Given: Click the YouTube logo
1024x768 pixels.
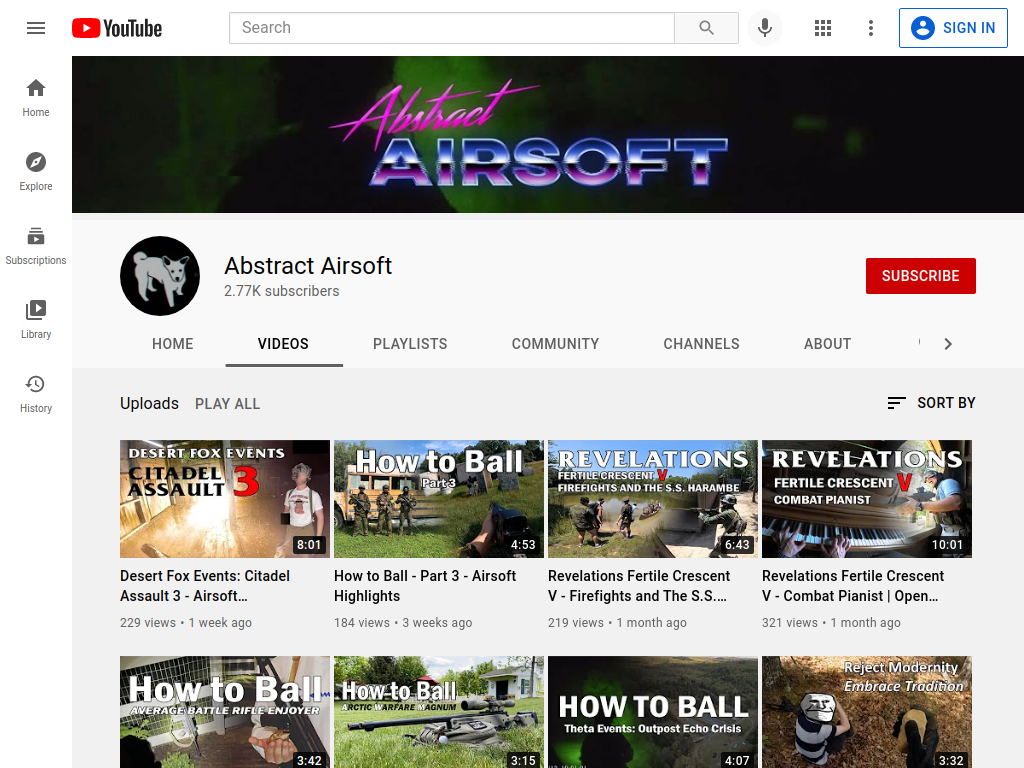Looking at the screenshot, I should (x=117, y=28).
